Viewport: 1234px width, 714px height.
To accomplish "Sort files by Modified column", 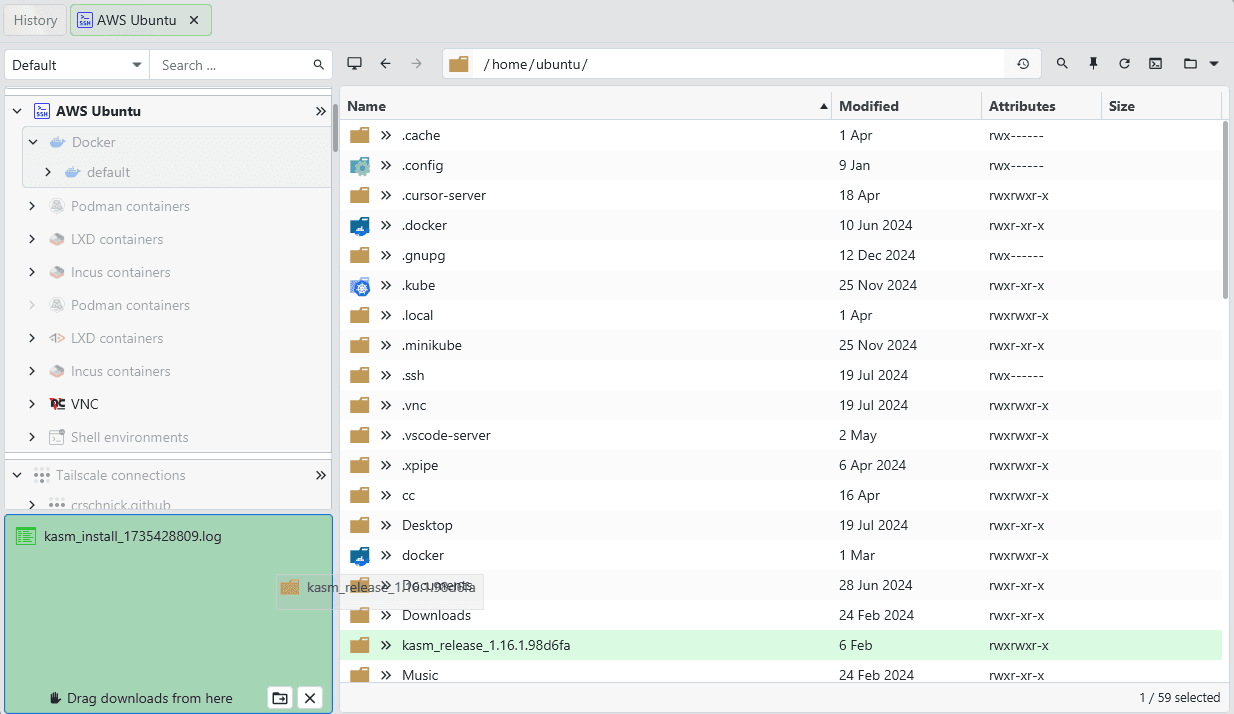I will coord(868,106).
